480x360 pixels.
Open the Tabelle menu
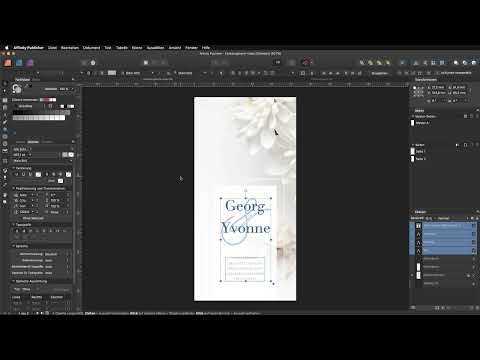tap(122, 48)
